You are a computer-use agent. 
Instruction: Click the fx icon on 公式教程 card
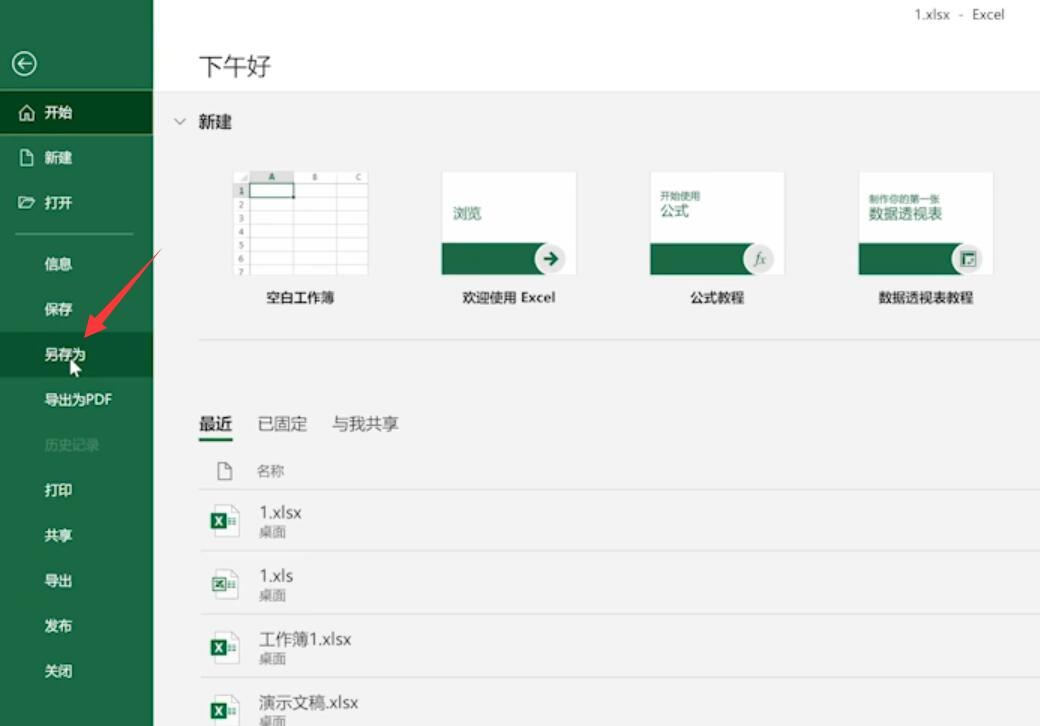(x=759, y=259)
